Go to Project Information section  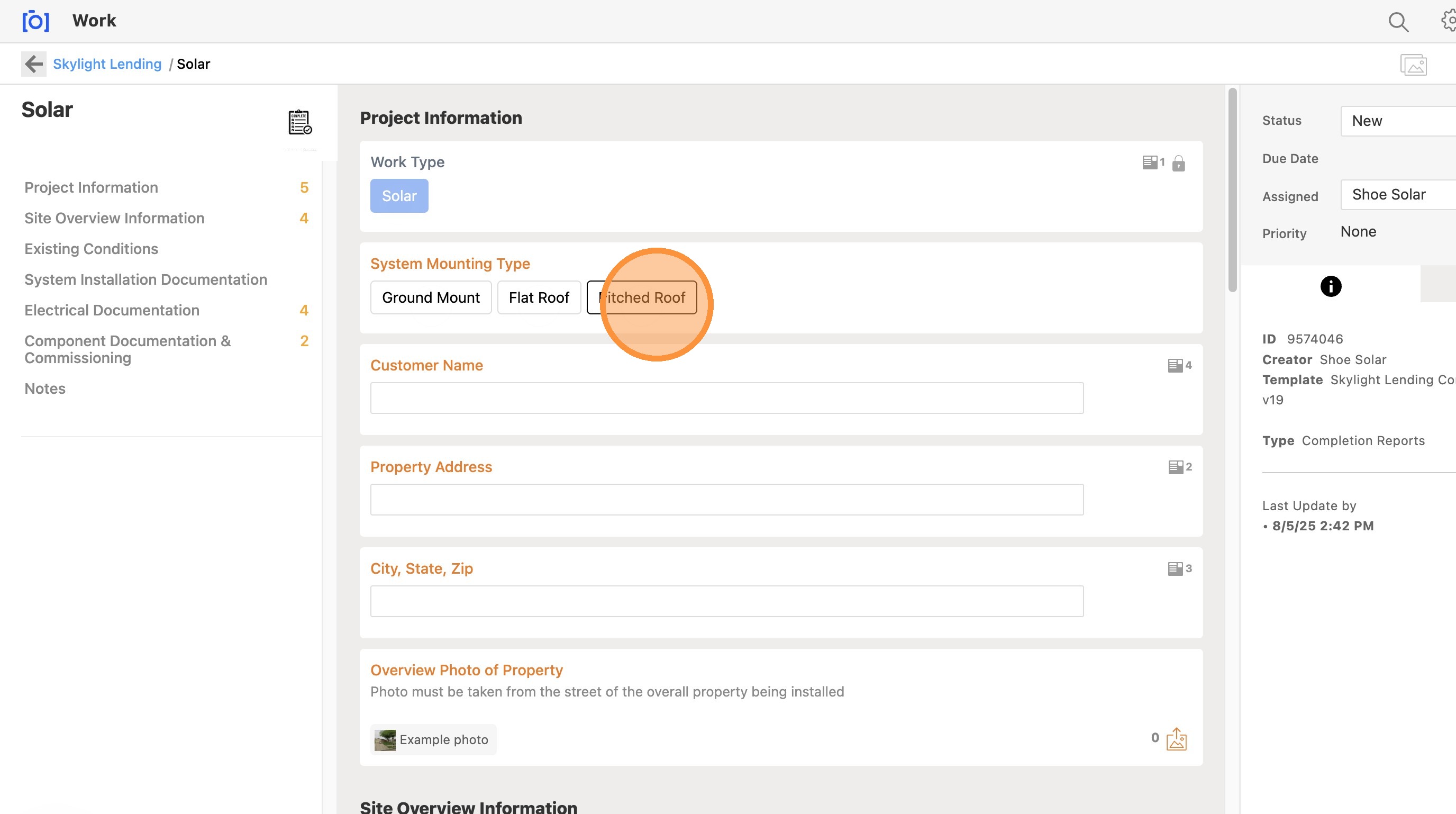(91, 188)
